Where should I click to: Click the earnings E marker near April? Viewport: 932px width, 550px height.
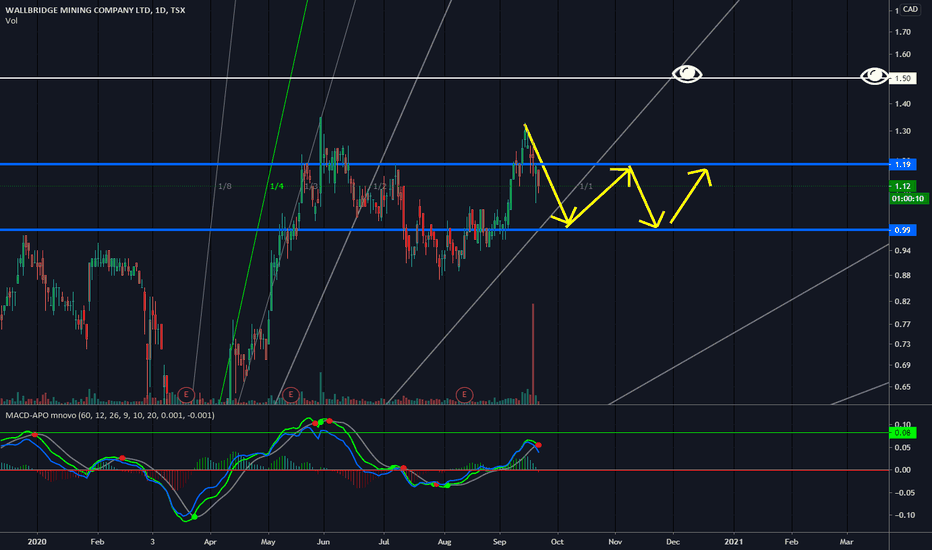pos(186,394)
